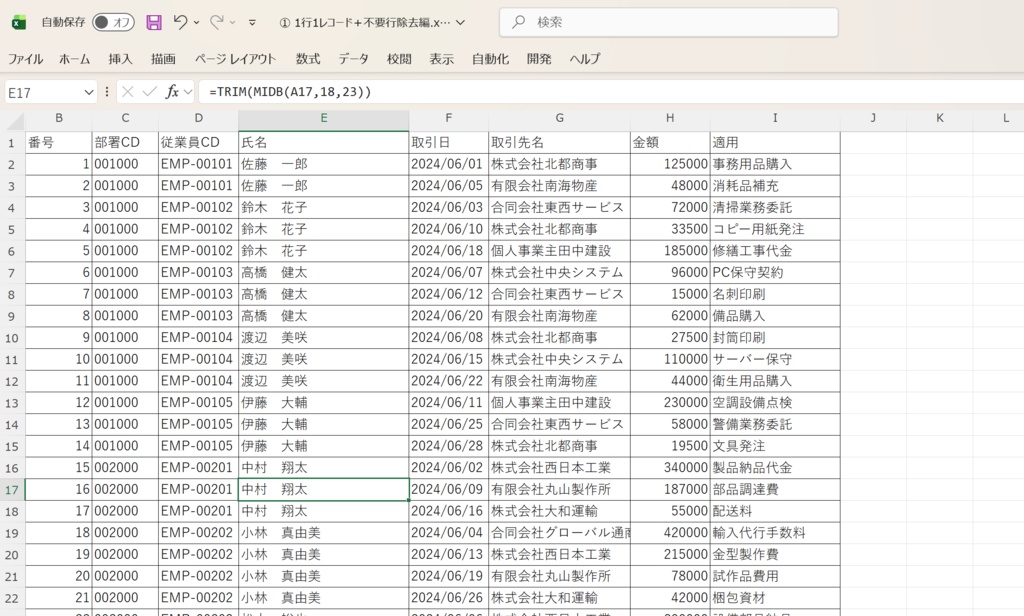1024x616 pixels.
Task: Click cell 梱包資材
Action: click(x=775, y=598)
